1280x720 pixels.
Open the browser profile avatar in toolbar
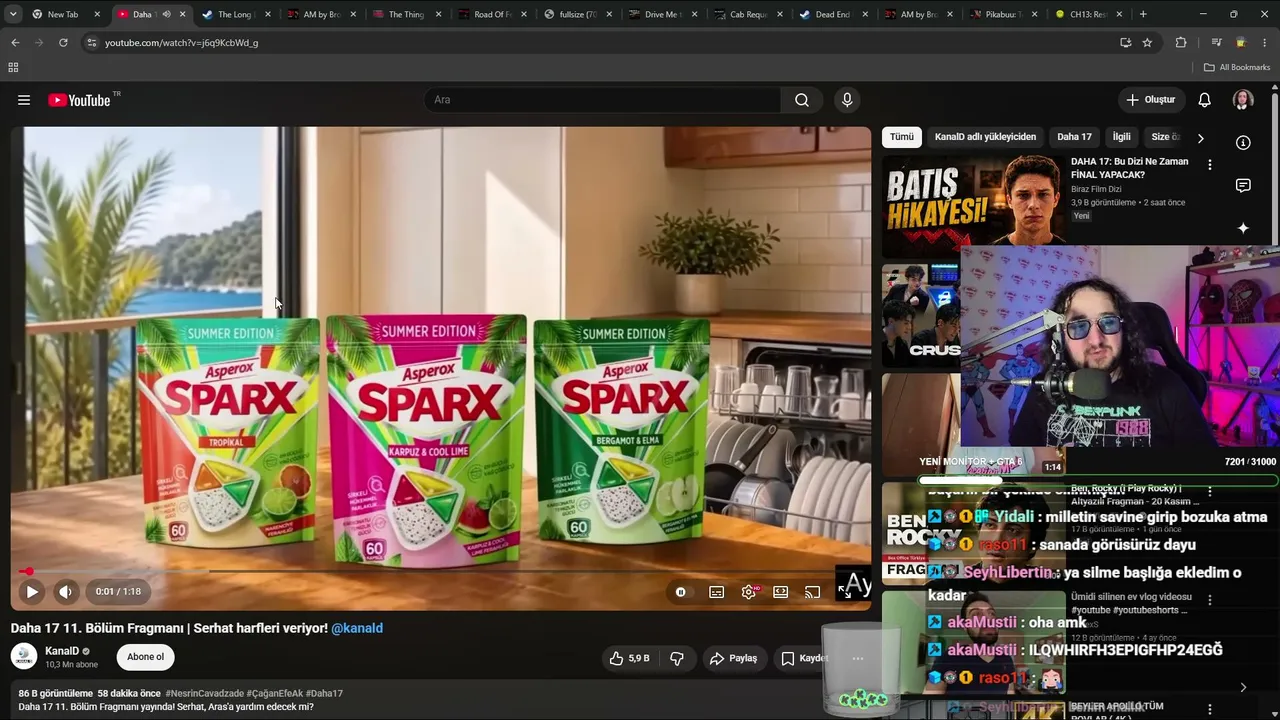1241,43
